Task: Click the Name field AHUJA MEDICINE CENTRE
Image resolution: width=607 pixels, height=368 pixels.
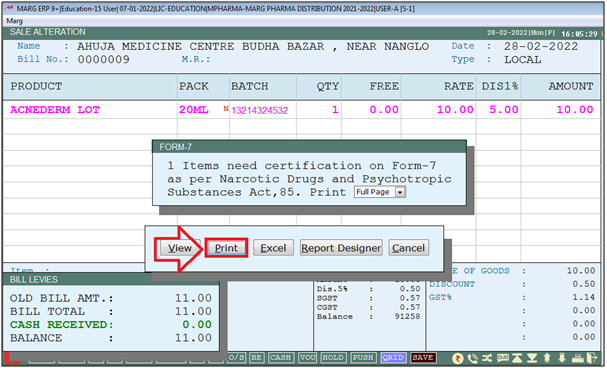Action: pos(253,46)
